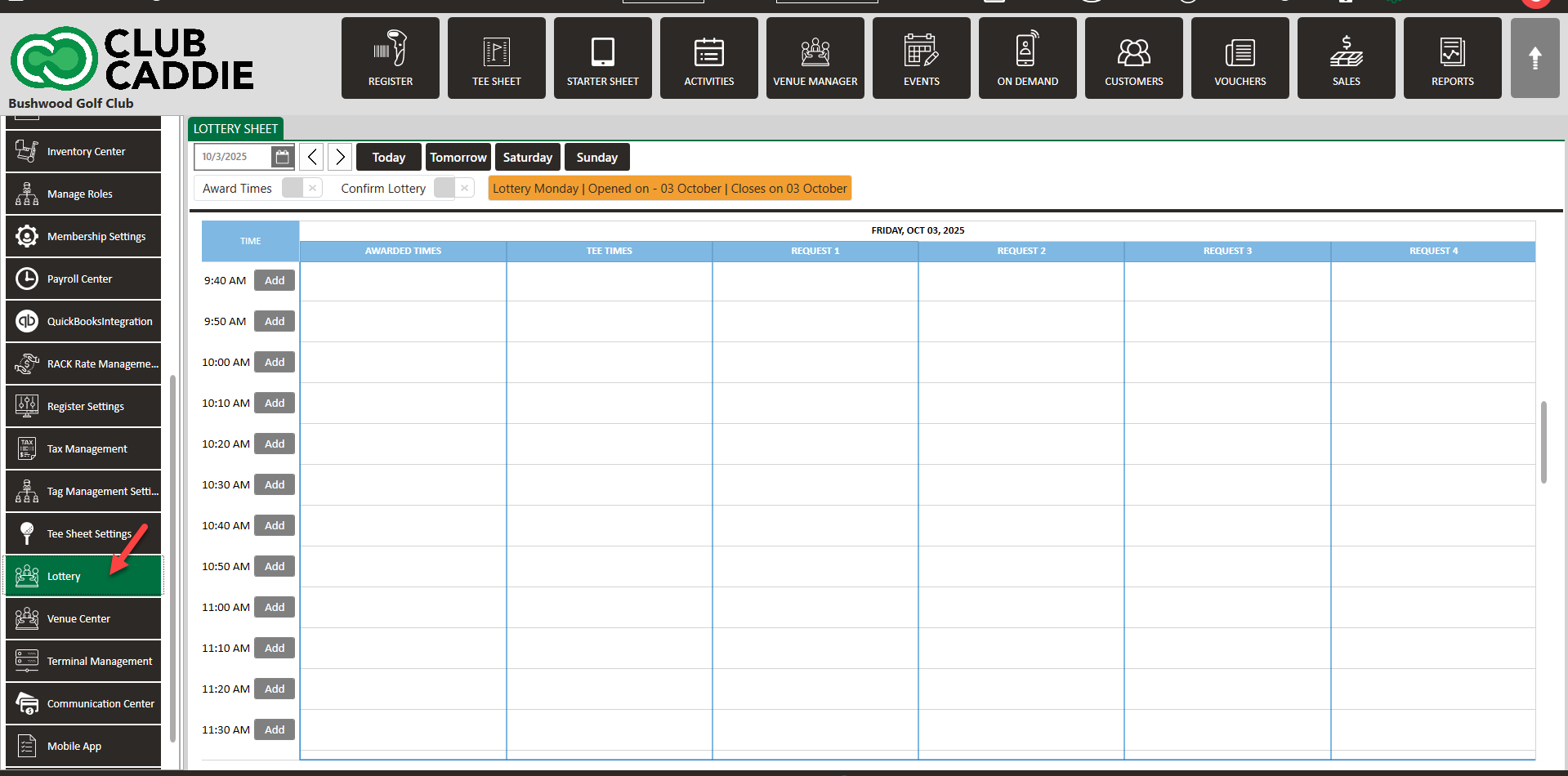Collapse the top navigation with up arrow
Image resolution: width=1568 pixels, height=776 pixels.
pyautogui.click(x=1534, y=58)
